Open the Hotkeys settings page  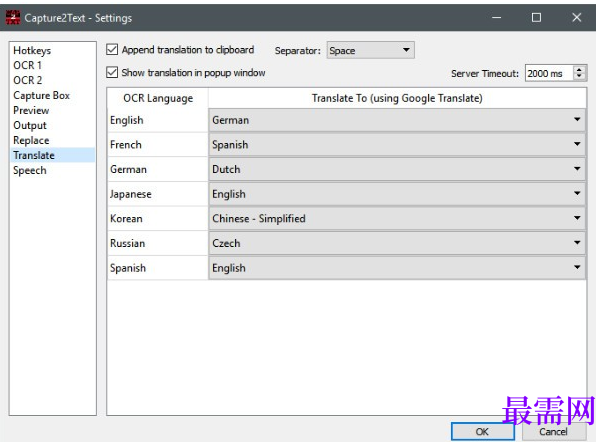[x=52, y=51]
